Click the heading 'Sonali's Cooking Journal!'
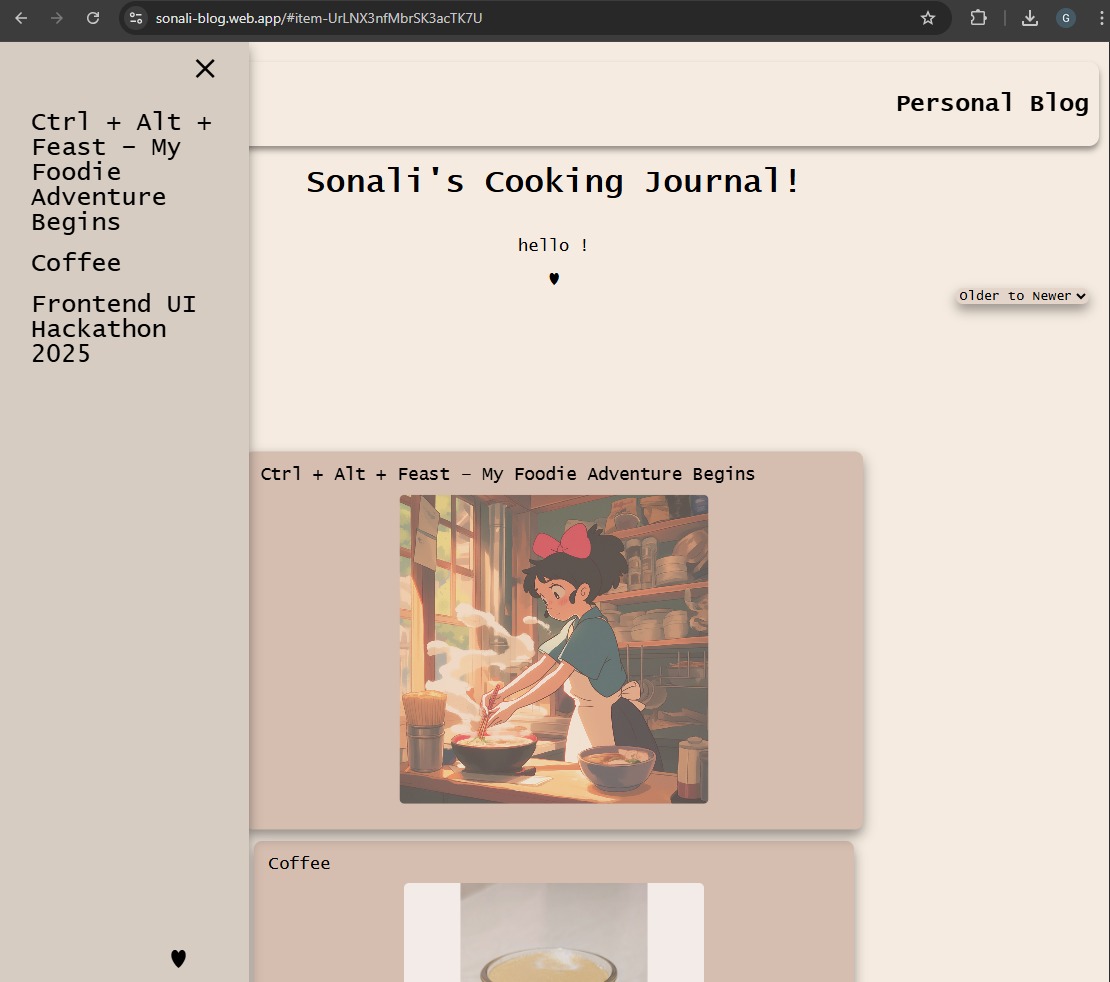 click(x=553, y=182)
